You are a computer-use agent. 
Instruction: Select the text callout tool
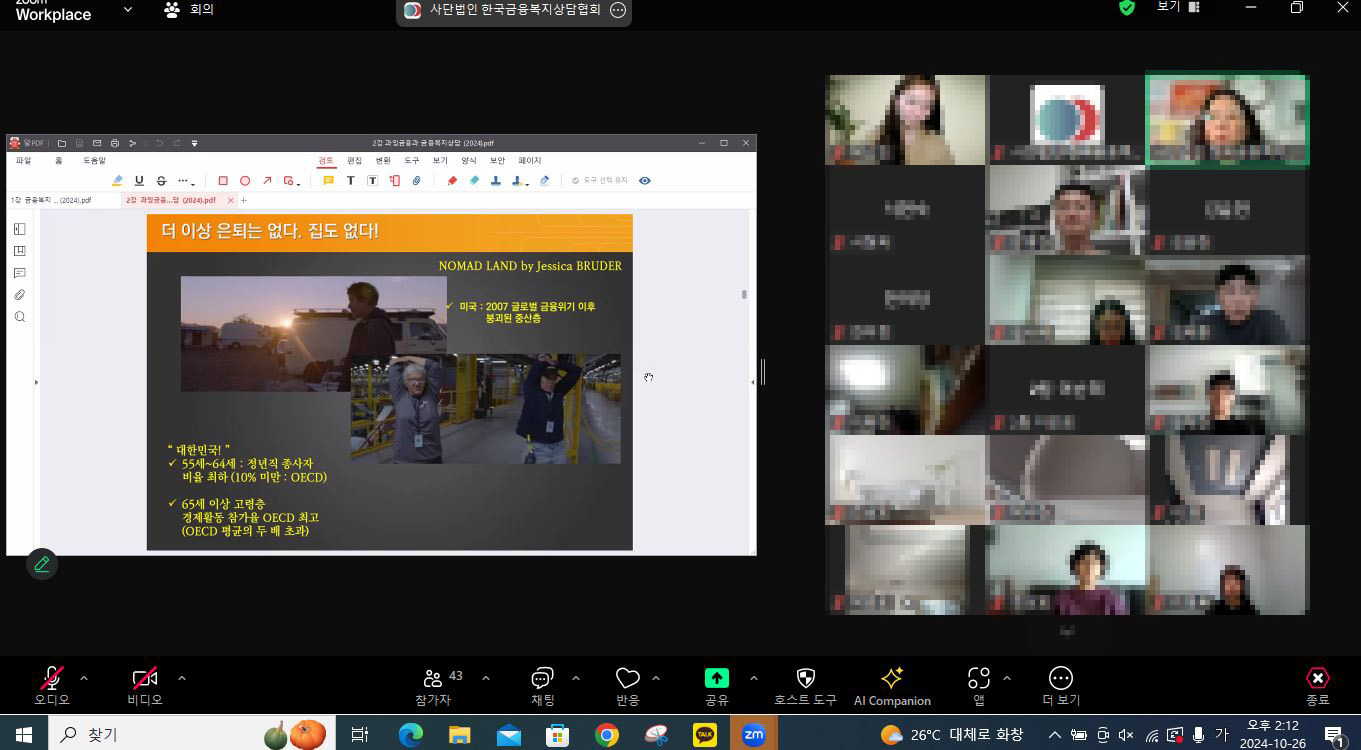394,181
